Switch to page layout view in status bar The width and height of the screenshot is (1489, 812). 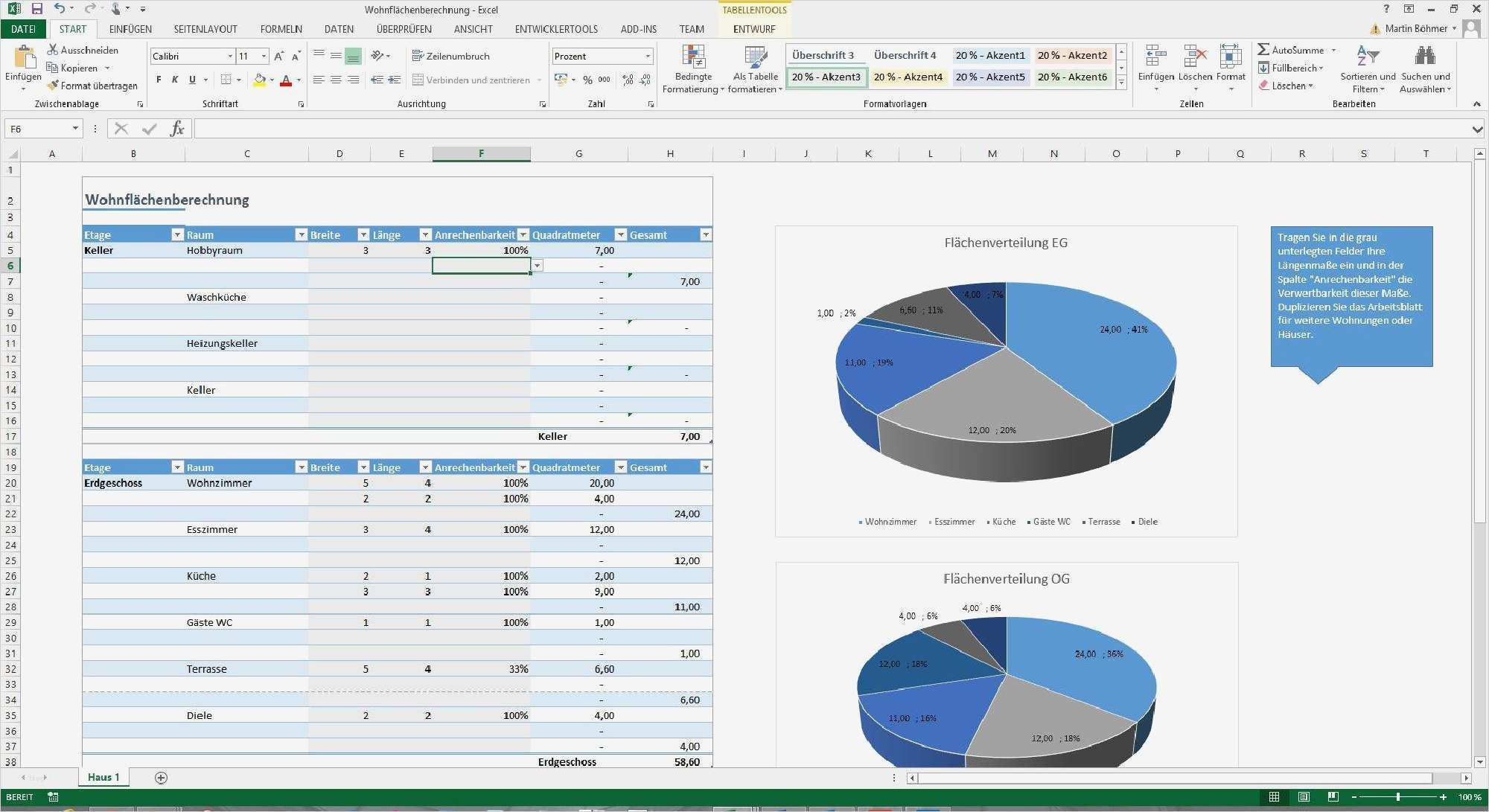[x=1304, y=797]
